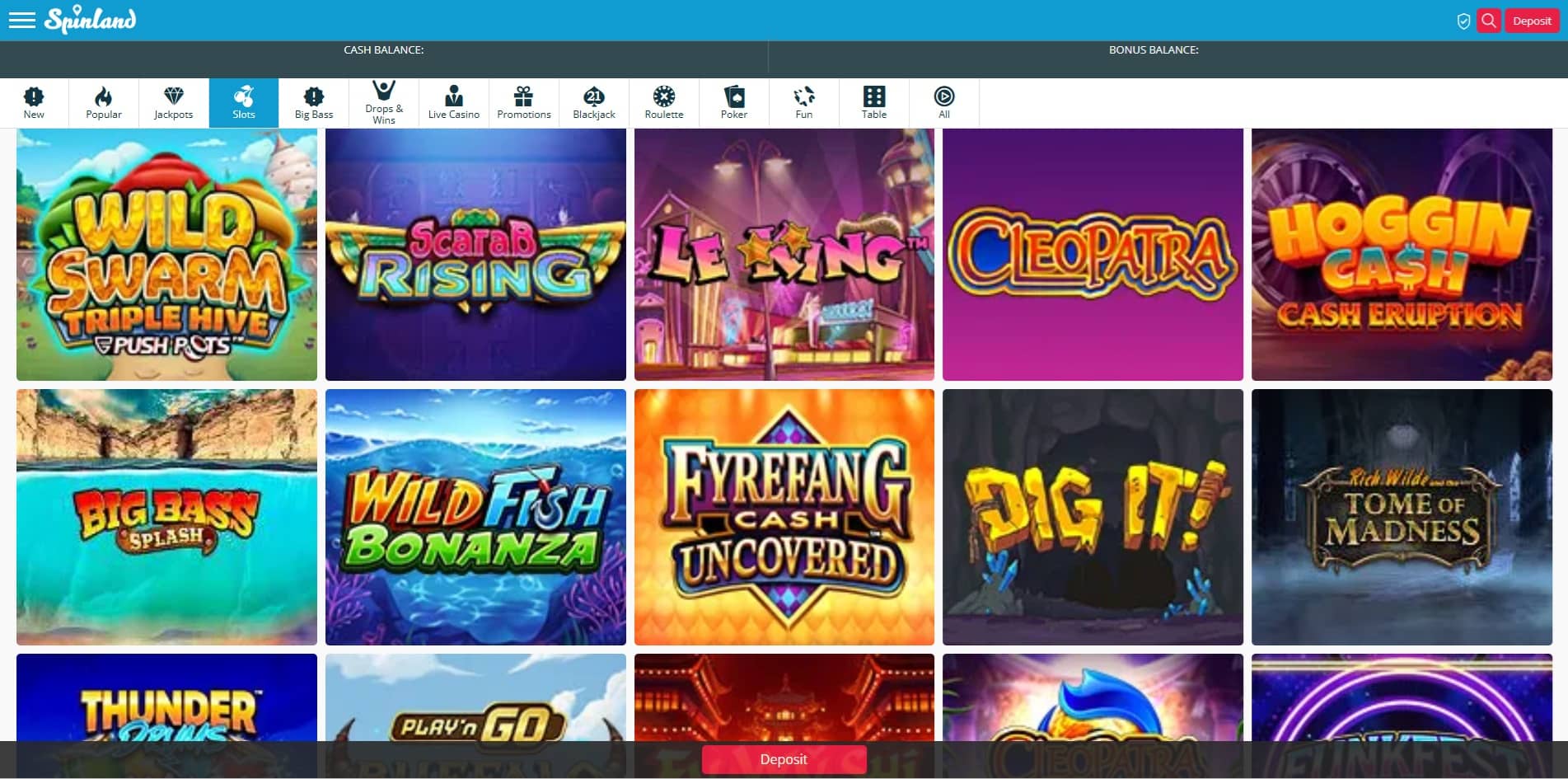Switch to the Slots tab
The width and height of the screenshot is (1568, 779).
coord(243,103)
